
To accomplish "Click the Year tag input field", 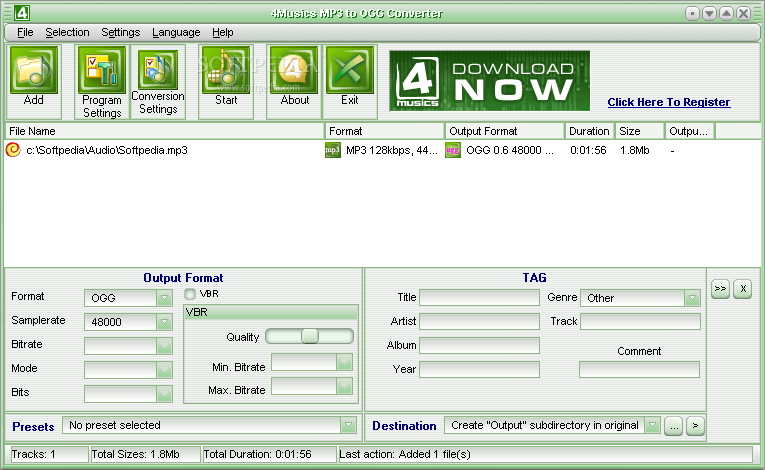I will 480,369.
